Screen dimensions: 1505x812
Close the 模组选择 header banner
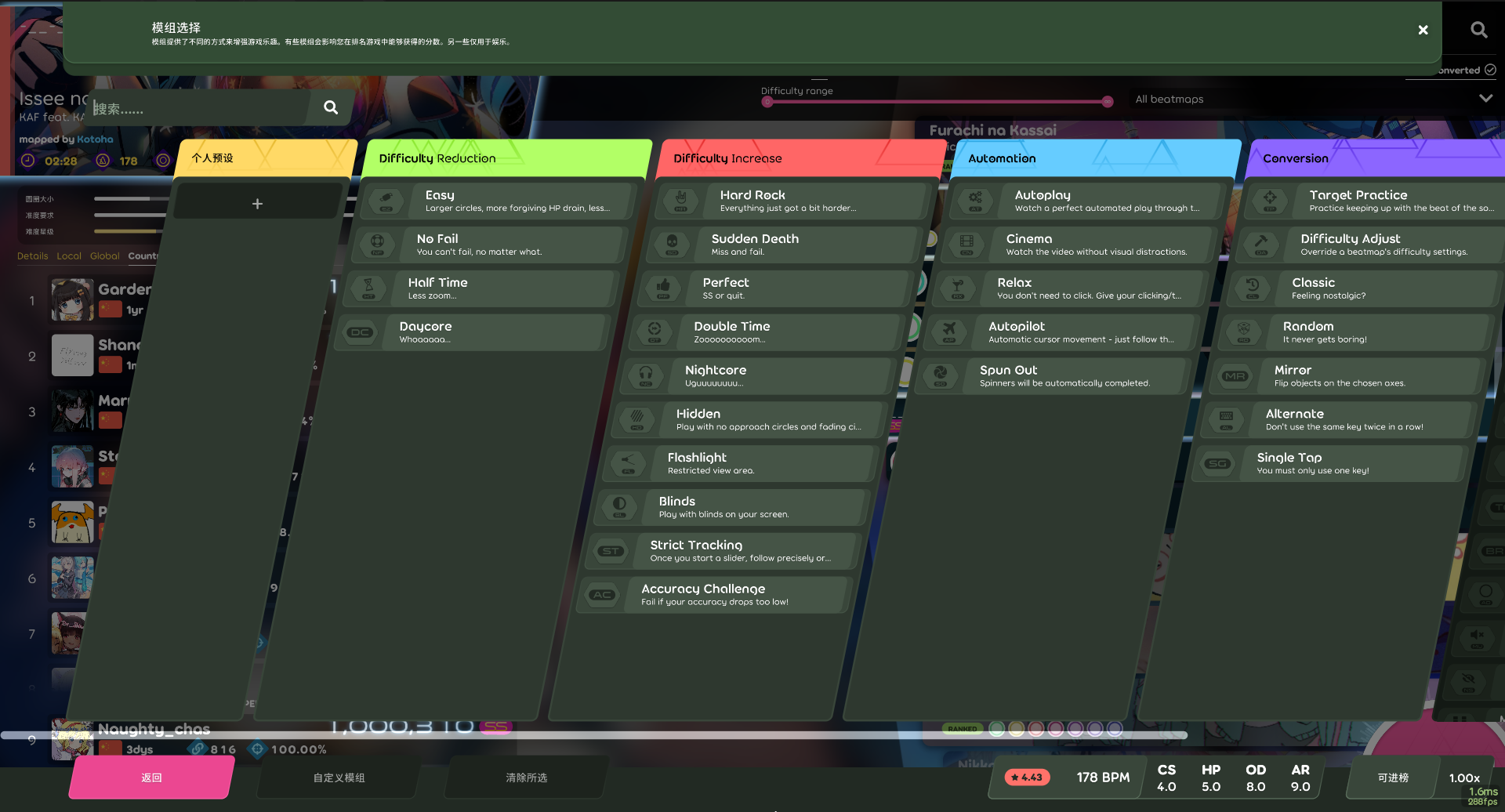pos(1423,30)
